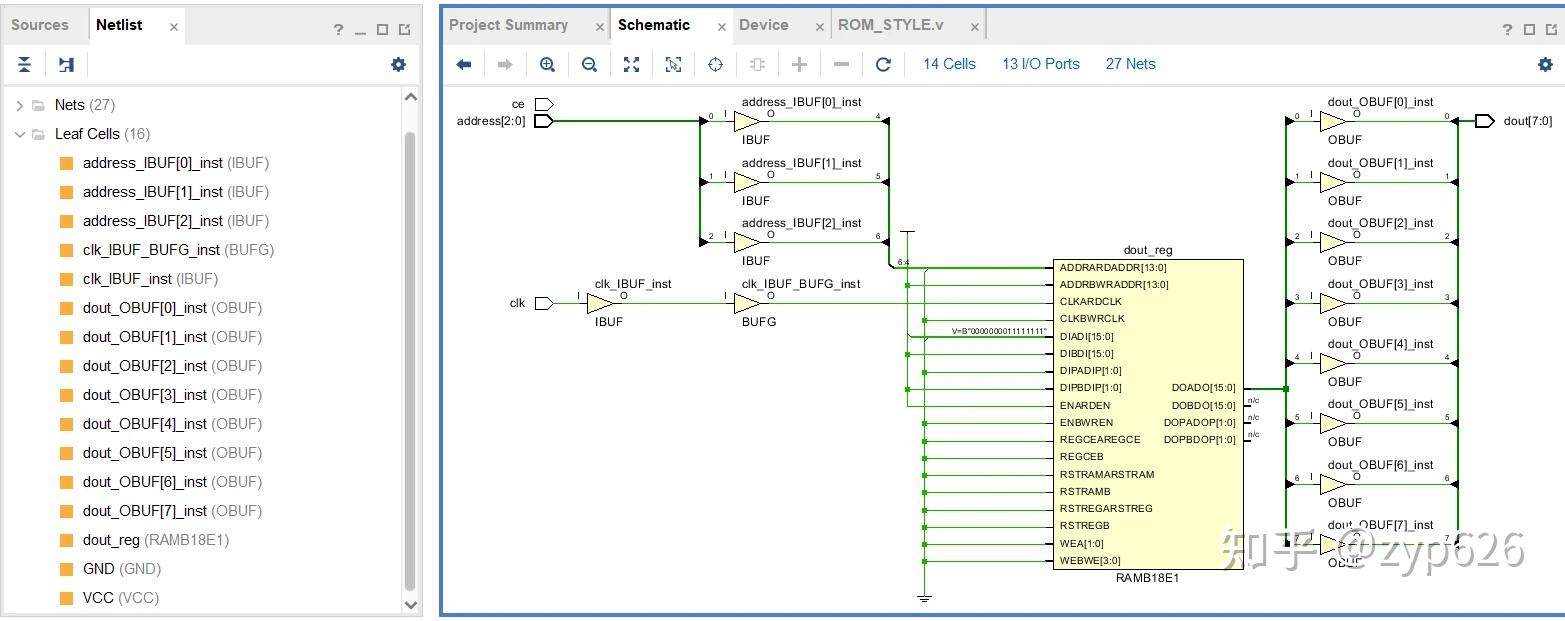Open Schematic settings gear
The image size is (1565, 621).
point(1545,64)
